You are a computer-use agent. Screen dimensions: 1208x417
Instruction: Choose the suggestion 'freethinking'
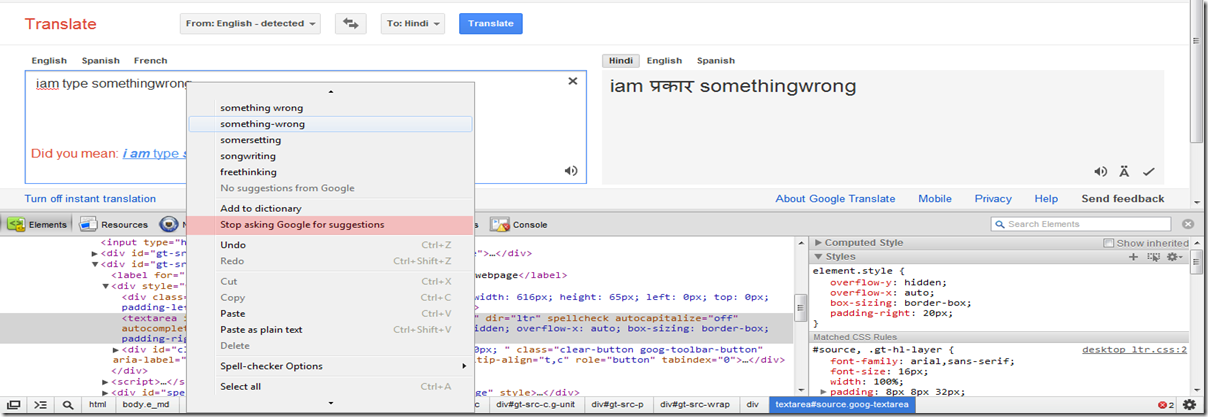(x=330, y=172)
